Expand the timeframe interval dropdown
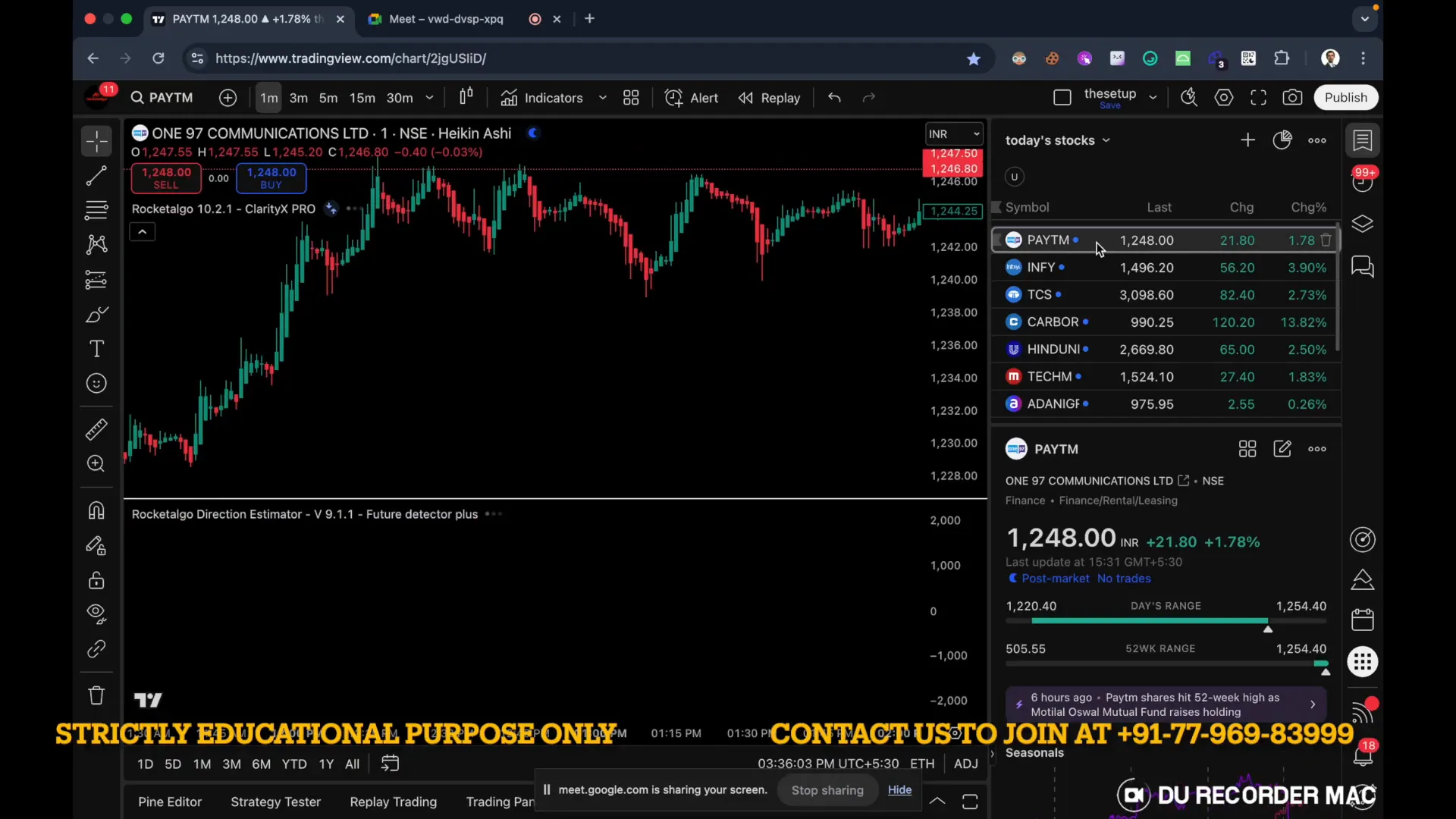The image size is (1456, 819). click(429, 98)
